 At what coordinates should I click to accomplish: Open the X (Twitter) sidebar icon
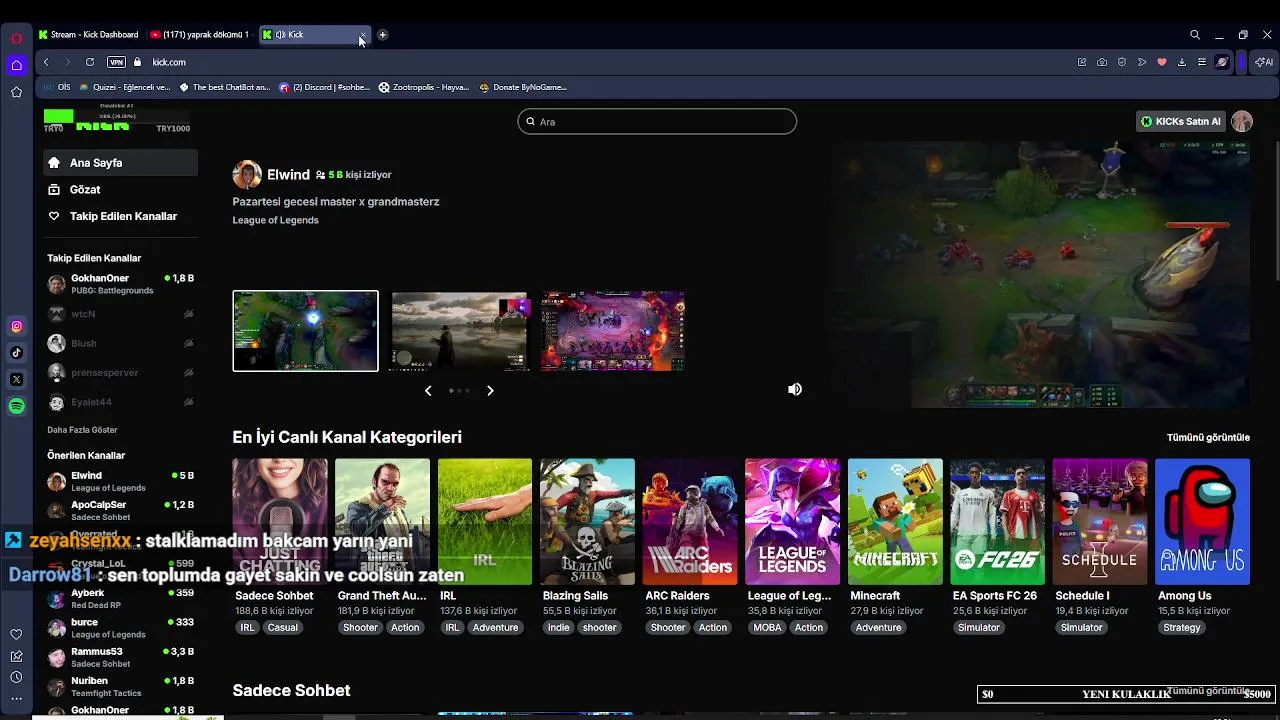16,379
